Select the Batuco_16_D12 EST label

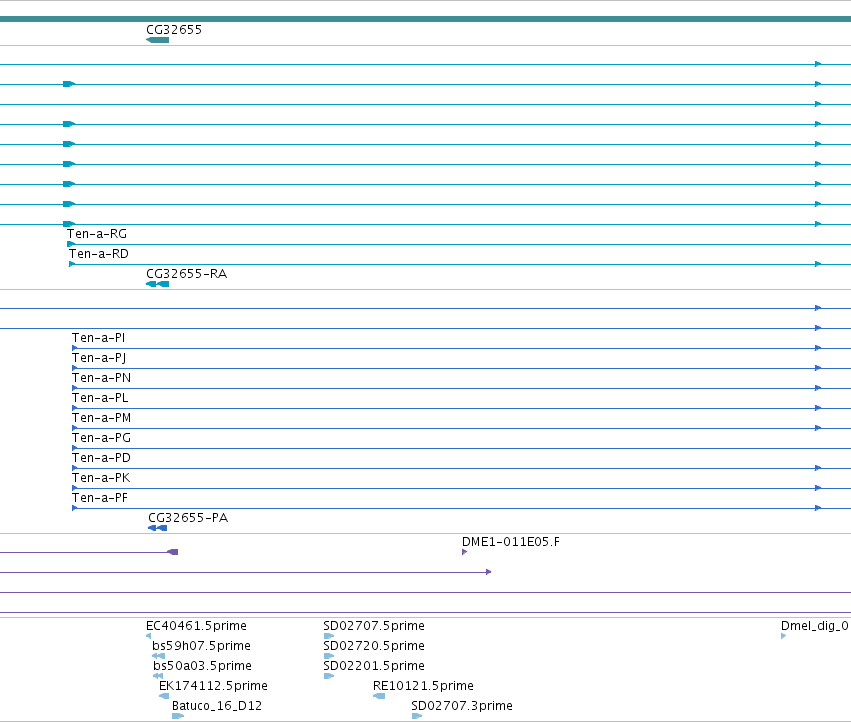click(x=217, y=707)
